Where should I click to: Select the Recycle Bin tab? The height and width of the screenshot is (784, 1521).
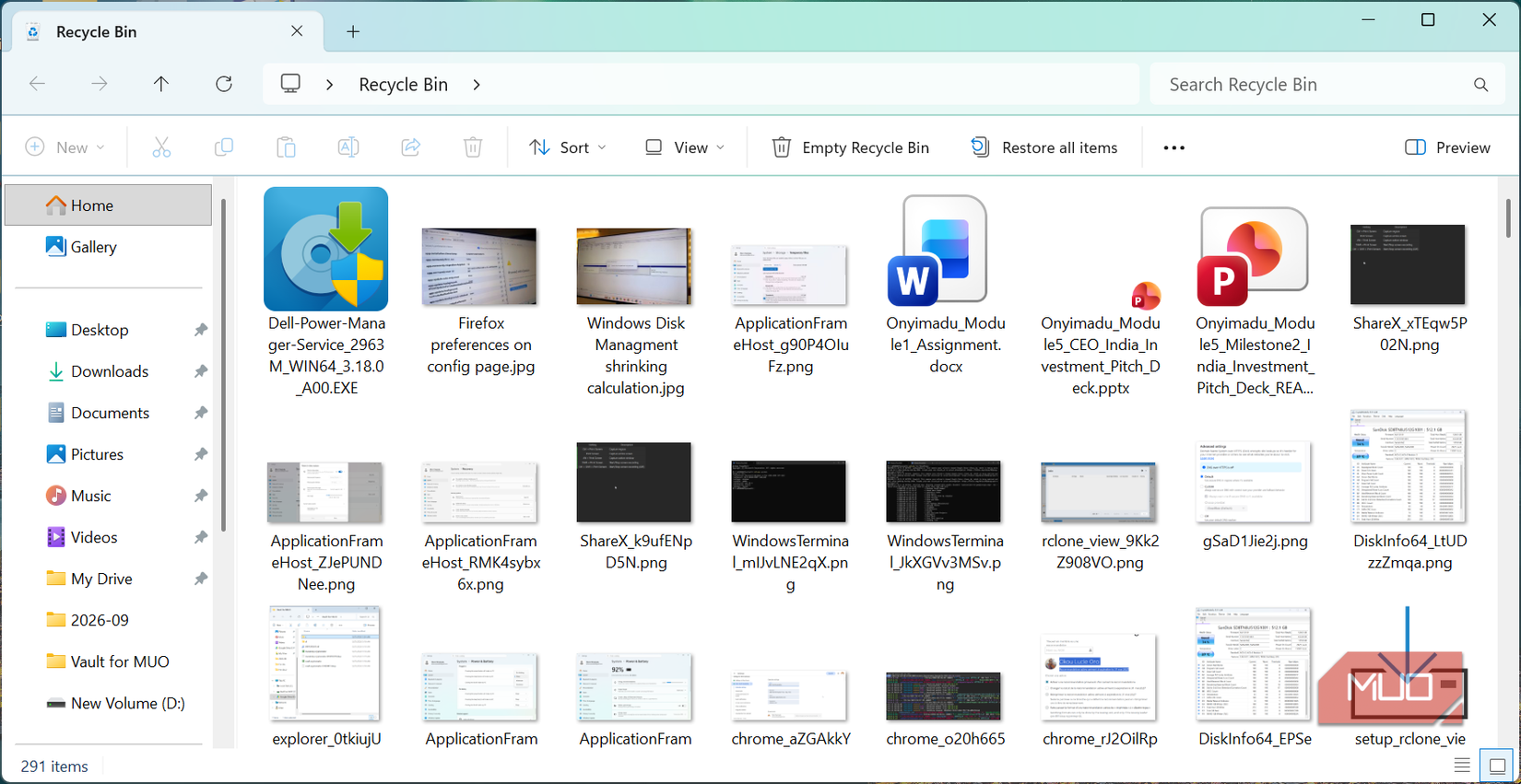167,31
